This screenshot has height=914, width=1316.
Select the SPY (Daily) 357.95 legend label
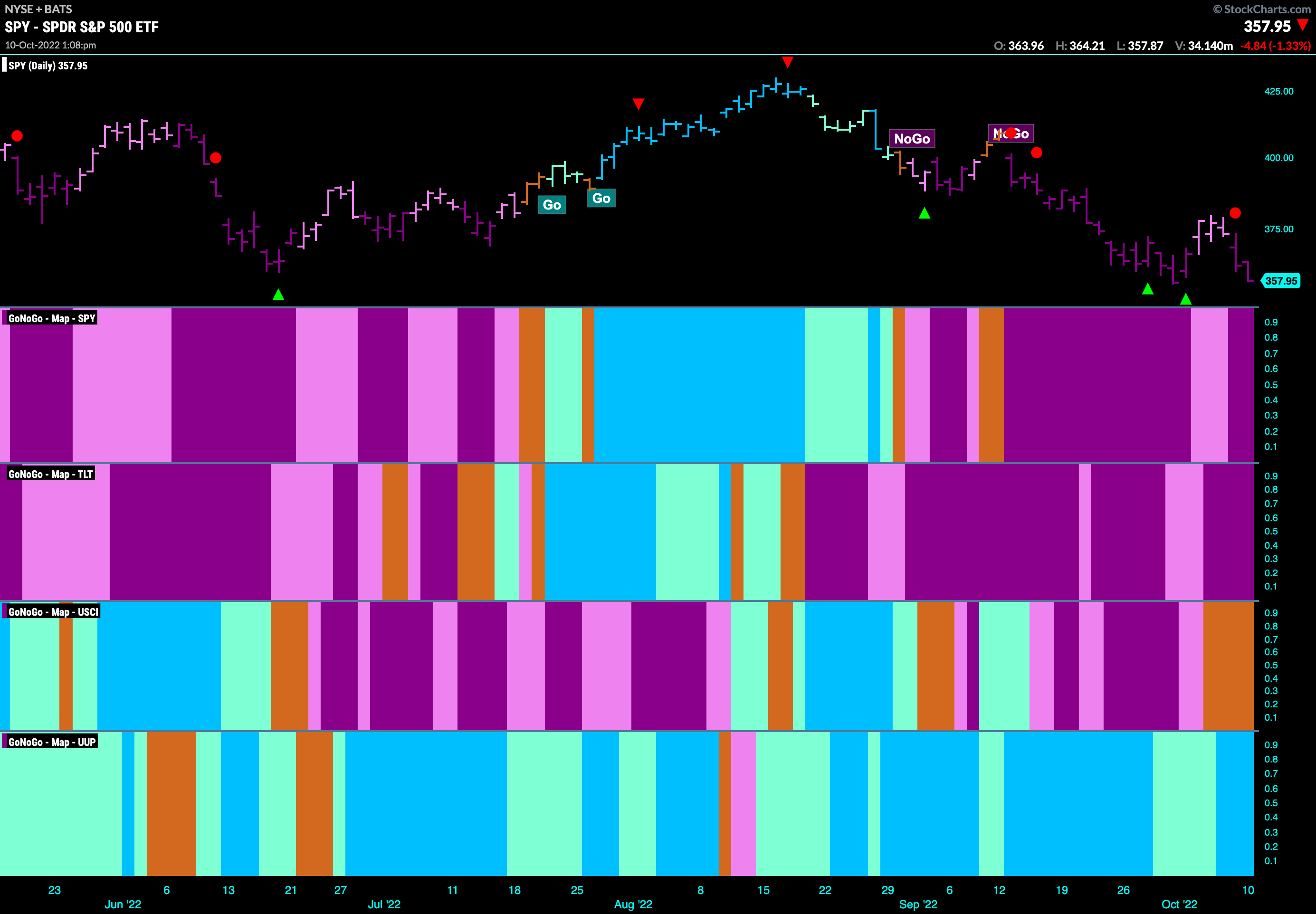pyautogui.click(x=48, y=66)
